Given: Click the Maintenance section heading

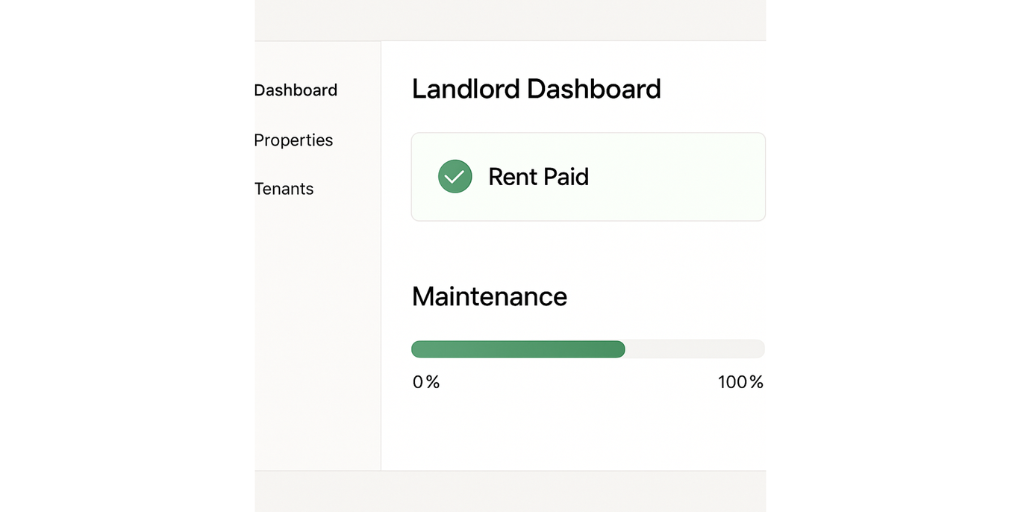Looking at the screenshot, I should click(x=489, y=296).
